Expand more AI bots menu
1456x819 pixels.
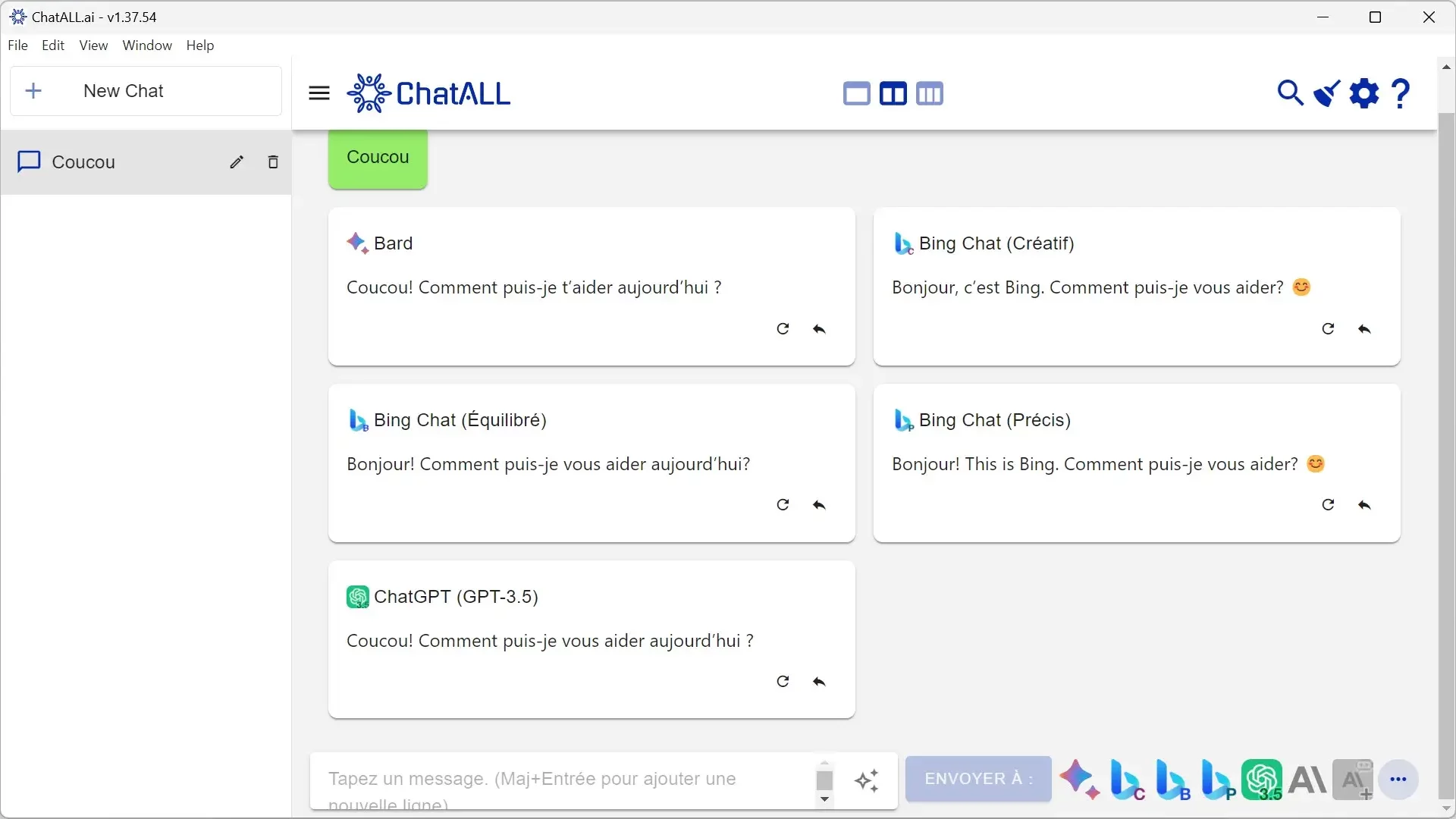(x=1399, y=778)
